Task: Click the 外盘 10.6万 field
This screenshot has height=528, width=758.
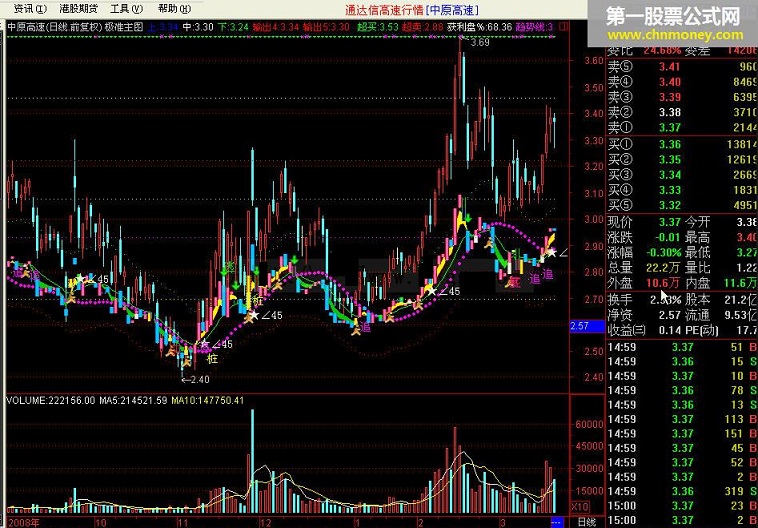Action: pos(644,282)
